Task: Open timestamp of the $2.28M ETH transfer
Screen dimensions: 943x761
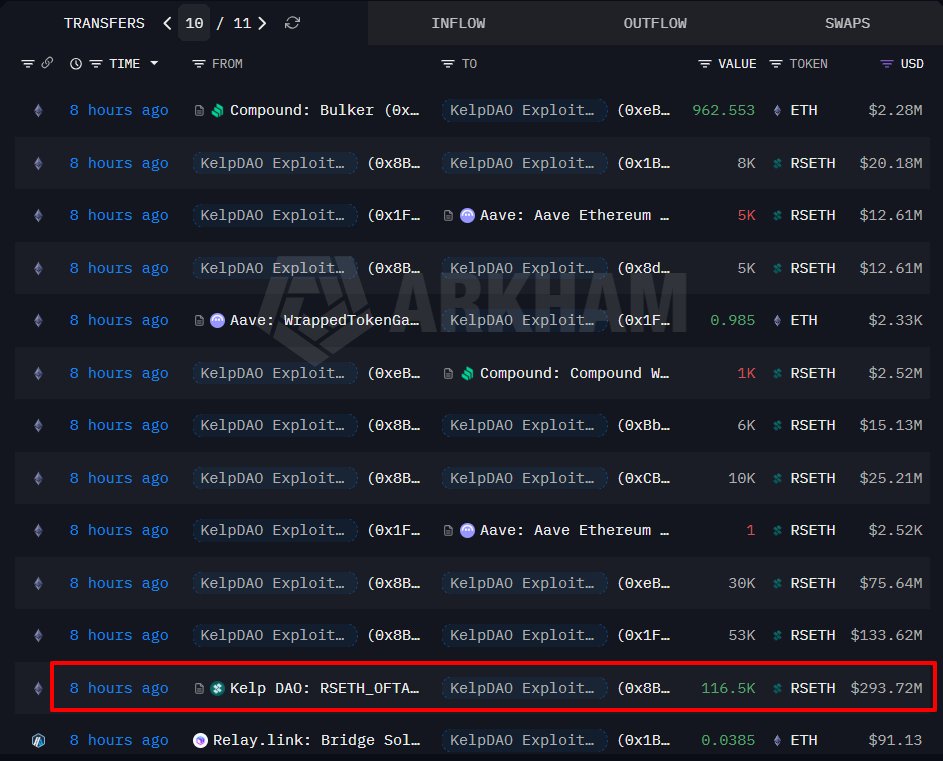Action: coord(119,111)
